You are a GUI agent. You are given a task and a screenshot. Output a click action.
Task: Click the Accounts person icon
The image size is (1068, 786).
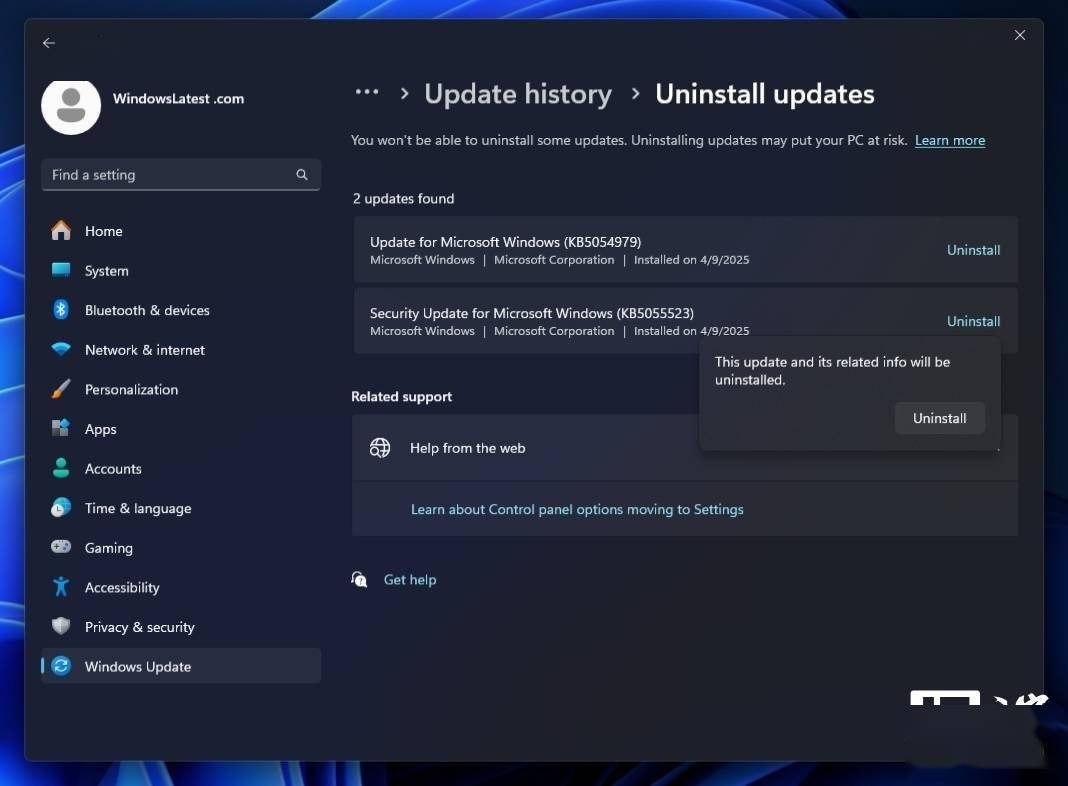coord(61,468)
